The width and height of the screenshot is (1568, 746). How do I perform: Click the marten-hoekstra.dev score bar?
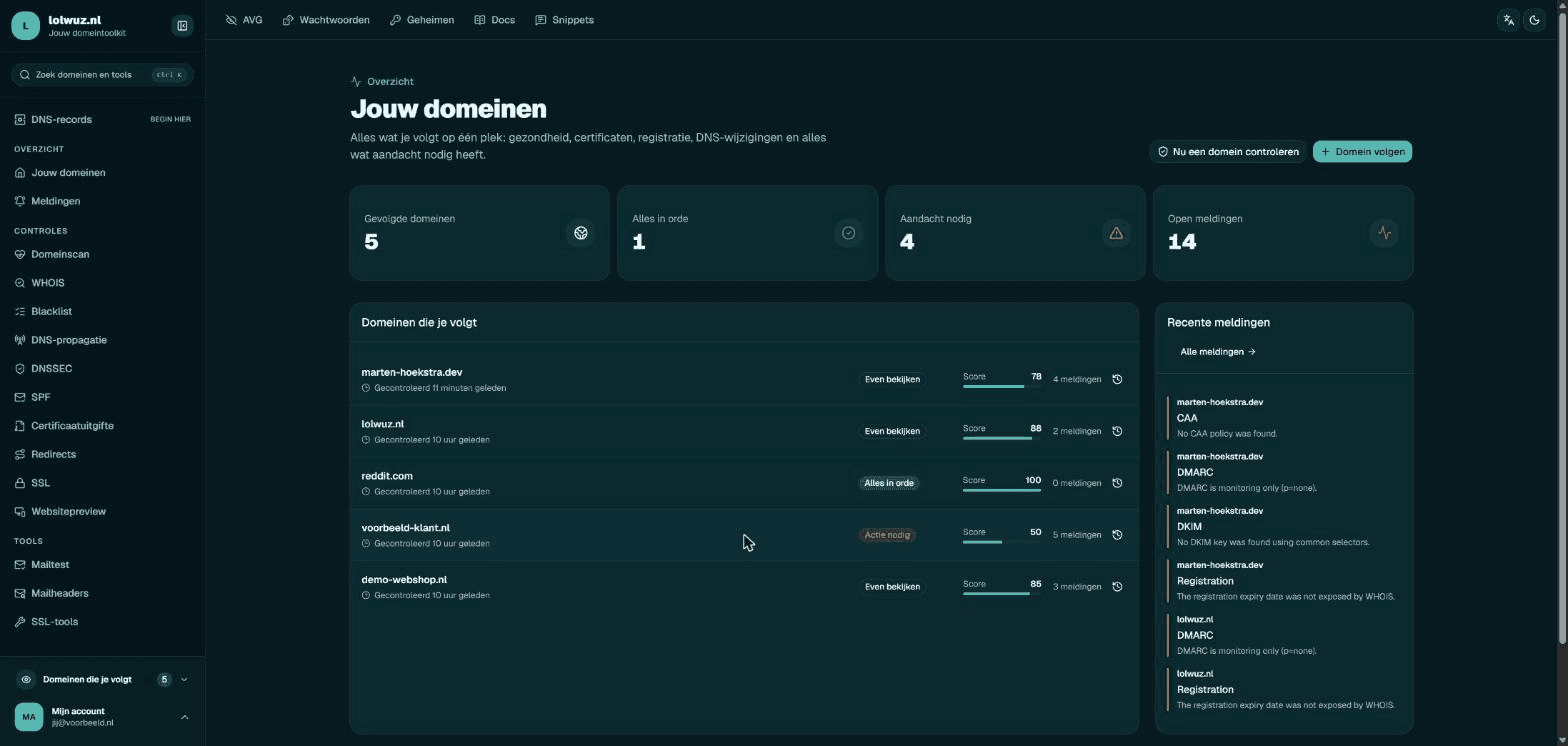point(1002,386)
